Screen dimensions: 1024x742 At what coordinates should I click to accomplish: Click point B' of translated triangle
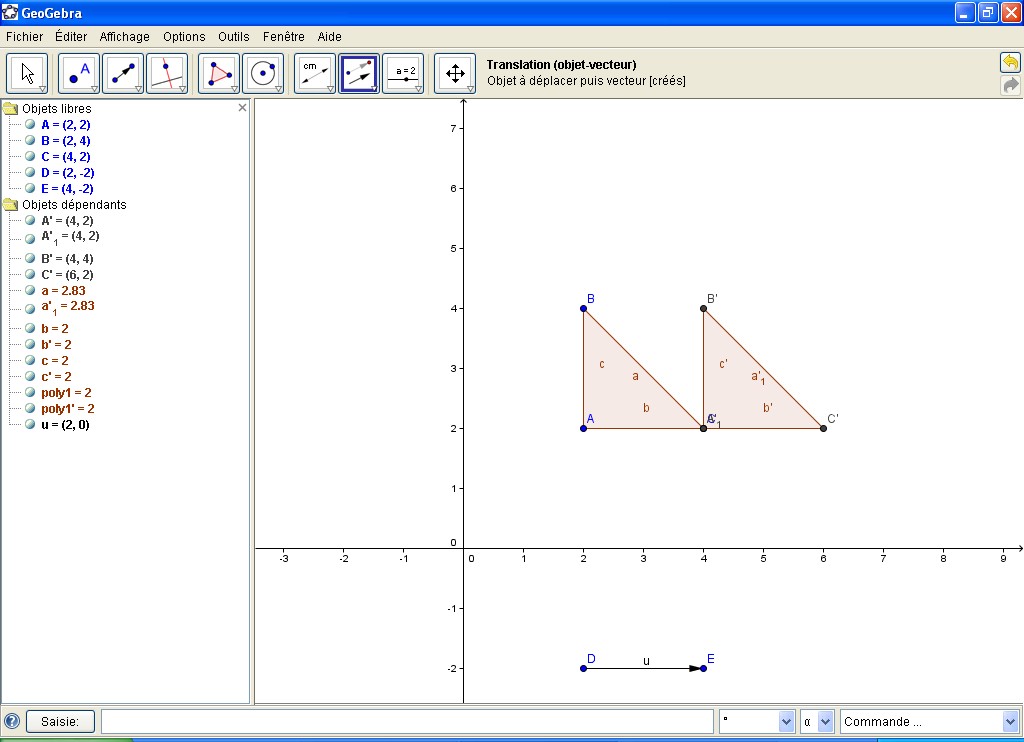coord(703,308)
